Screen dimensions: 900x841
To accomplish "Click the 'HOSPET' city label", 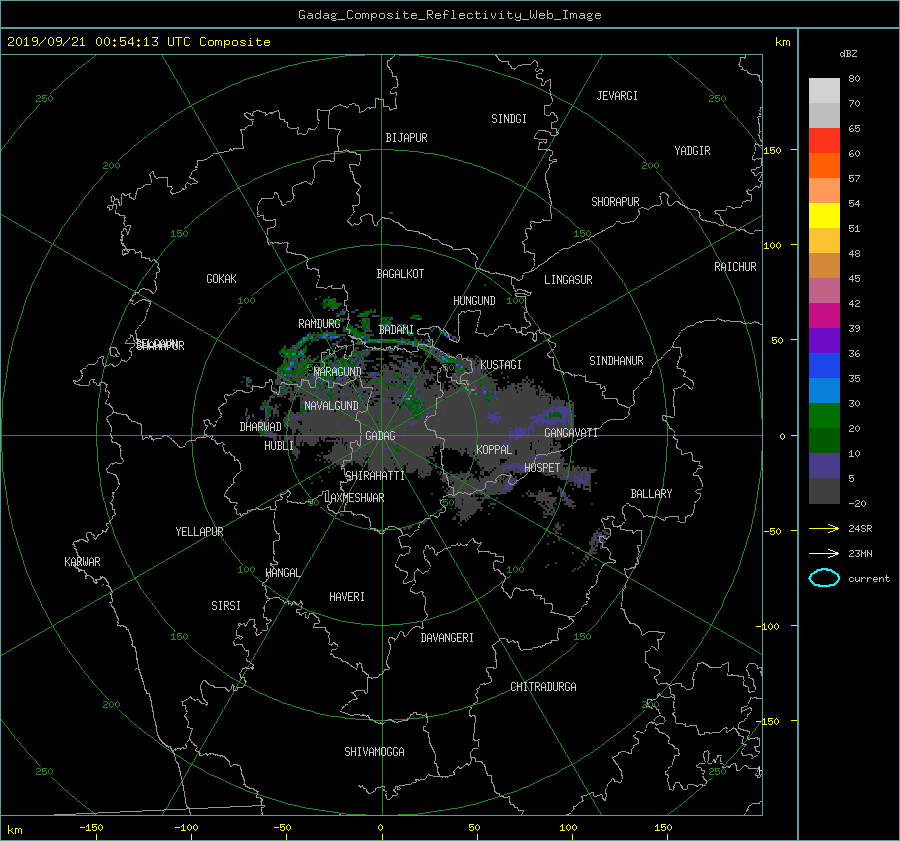I will click(542, 468).
